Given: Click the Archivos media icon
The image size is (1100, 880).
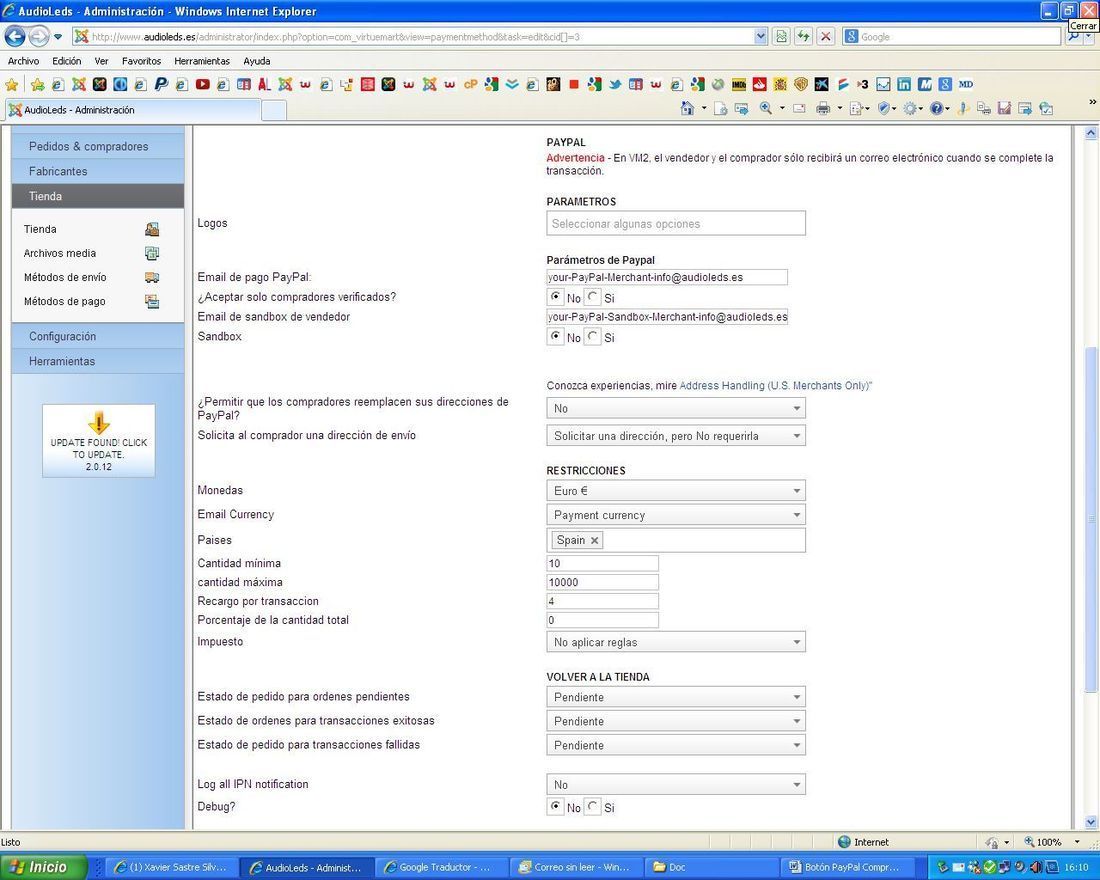Looking at the screenshot, I should click(152, 253).
